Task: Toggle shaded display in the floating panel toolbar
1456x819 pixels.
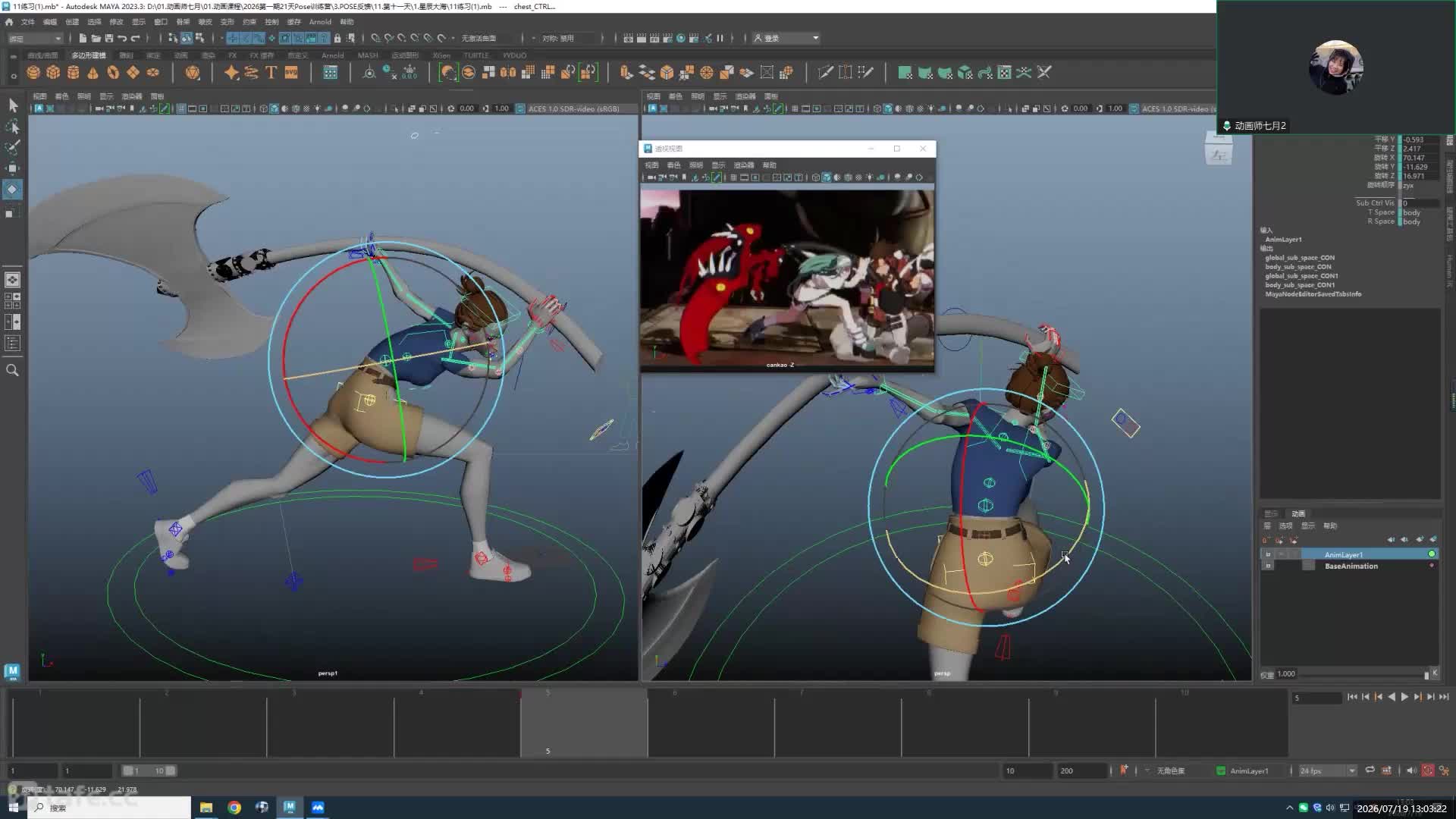Action: coord(827,177)
